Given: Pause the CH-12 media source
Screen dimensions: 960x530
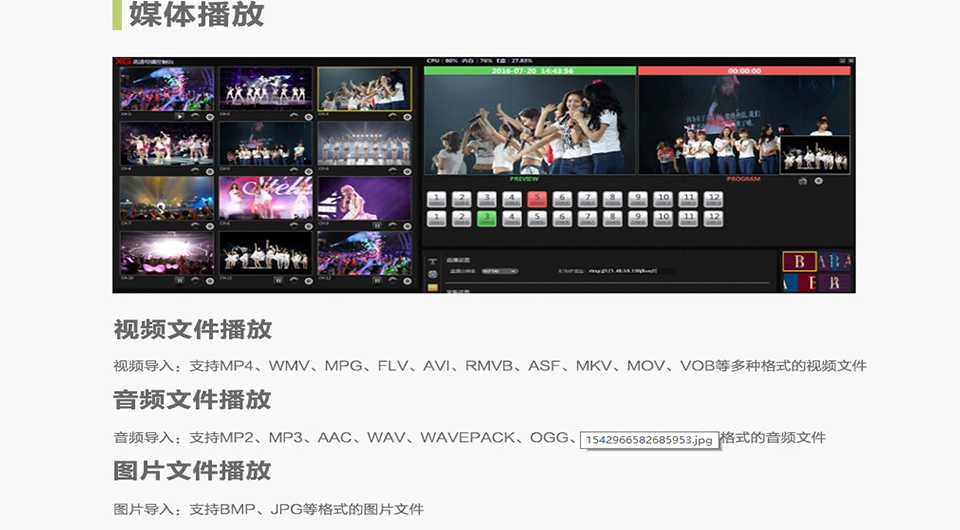Looking at the screenshot, I should pyautogui.click(x=377, y=280).
